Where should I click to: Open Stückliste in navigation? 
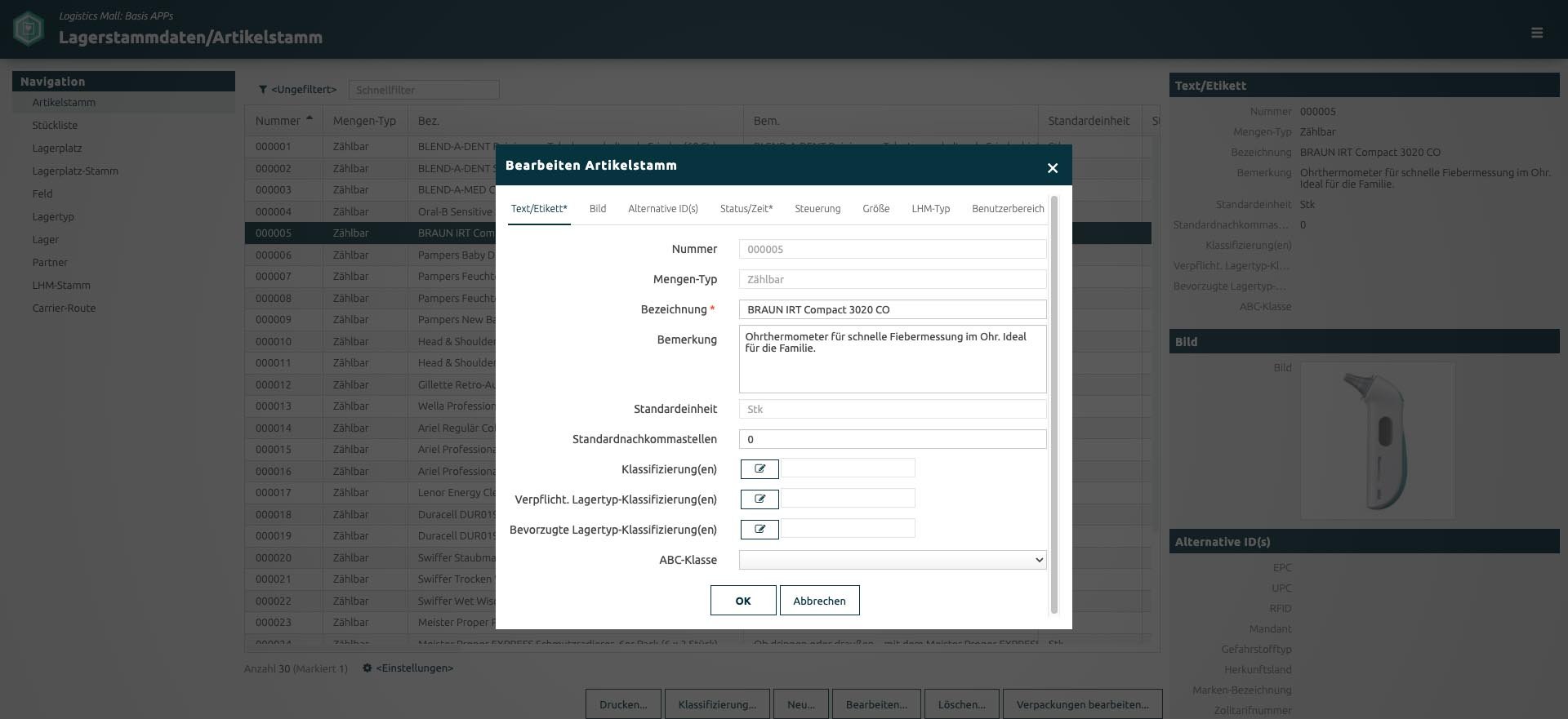[x=55, y=125]
